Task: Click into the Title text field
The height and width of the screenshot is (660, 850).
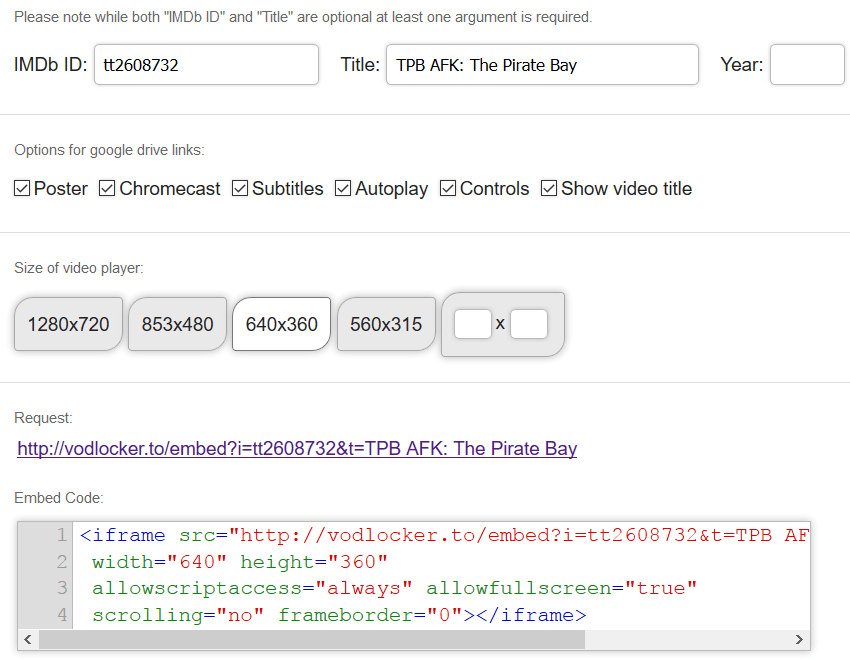Action: (542, 64)
